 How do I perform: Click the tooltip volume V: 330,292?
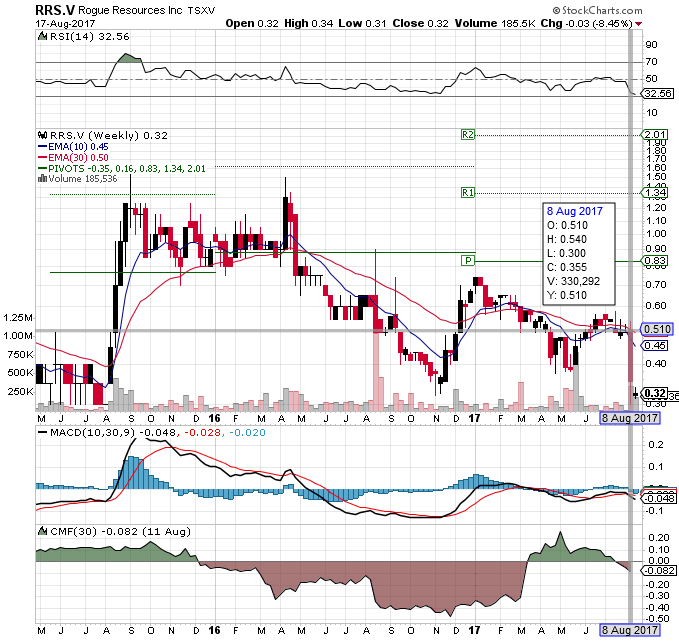pyautogui.click(x=573, y=281)
